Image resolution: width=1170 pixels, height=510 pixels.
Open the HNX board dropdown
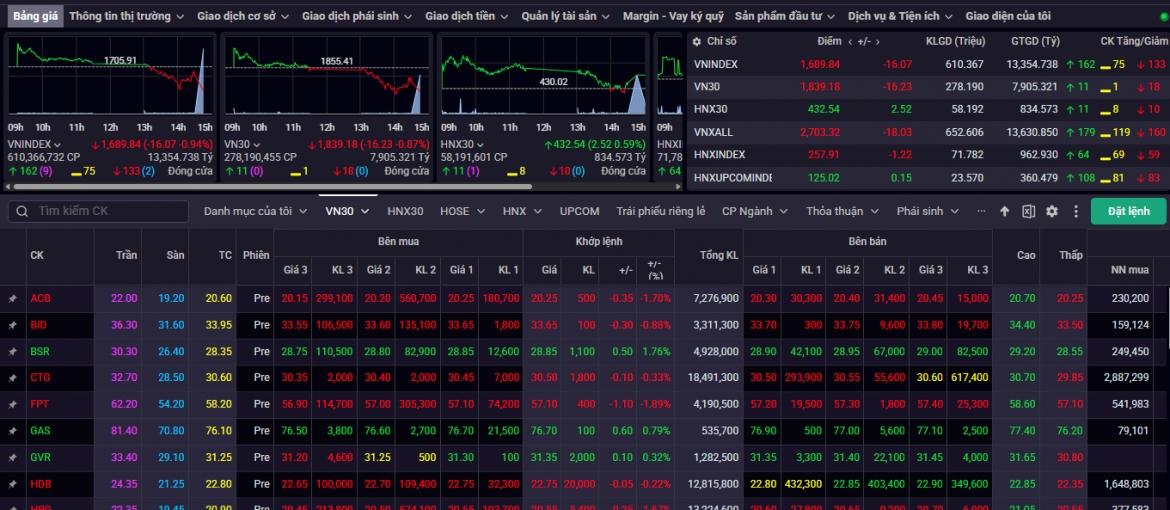click(522, 211)
